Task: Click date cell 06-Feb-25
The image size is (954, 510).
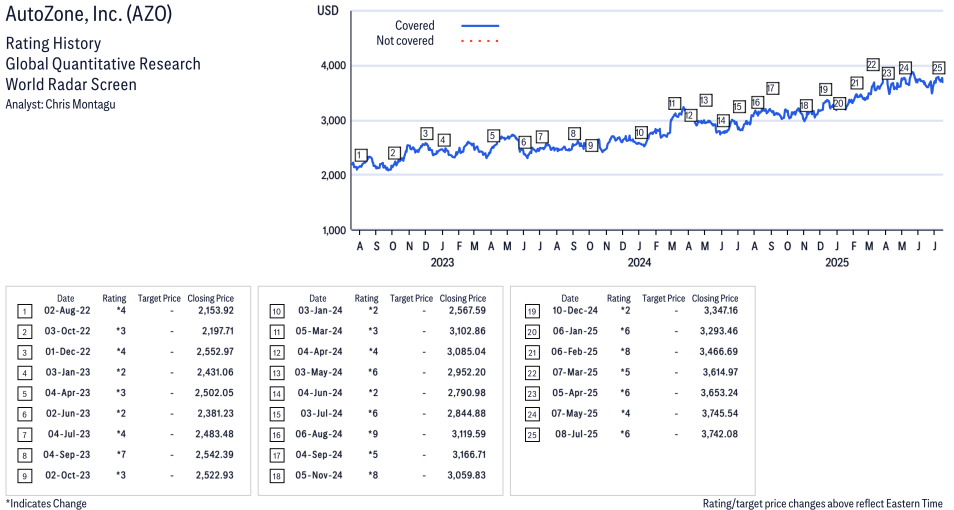Action: tap(574, 352)
